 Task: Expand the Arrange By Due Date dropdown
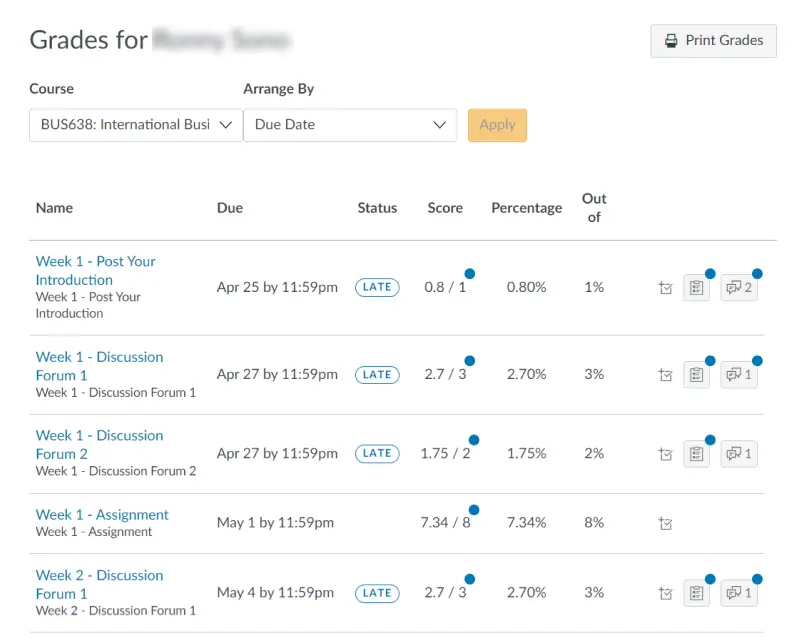click(x=350, y=125)
